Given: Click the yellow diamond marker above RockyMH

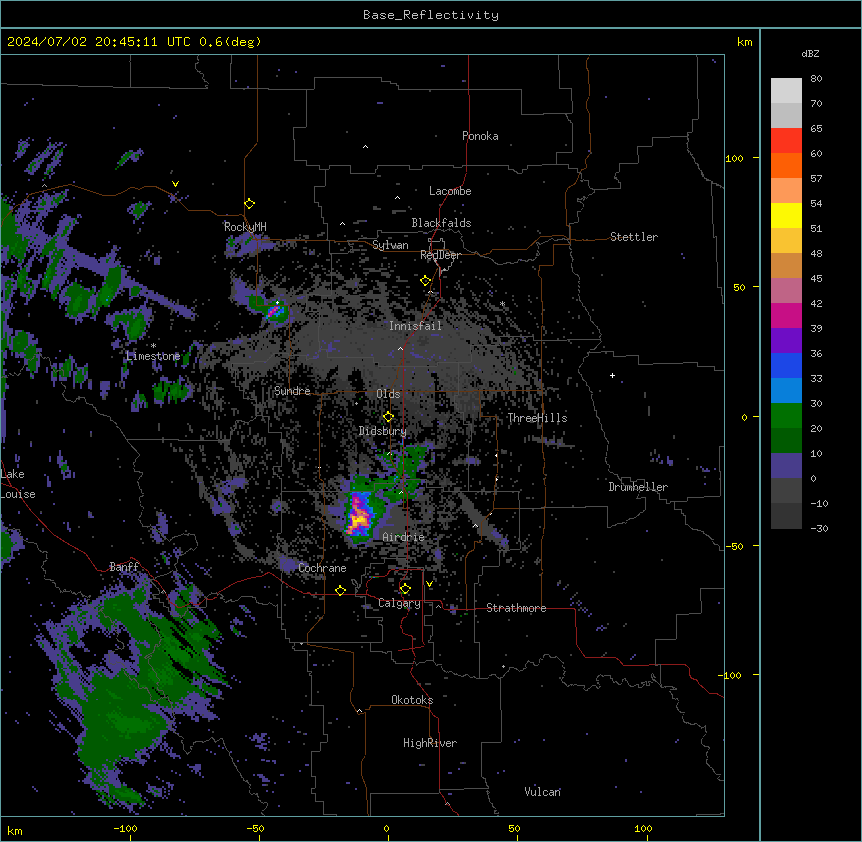Looking at the screenshot, I should (x=250, y=204).
